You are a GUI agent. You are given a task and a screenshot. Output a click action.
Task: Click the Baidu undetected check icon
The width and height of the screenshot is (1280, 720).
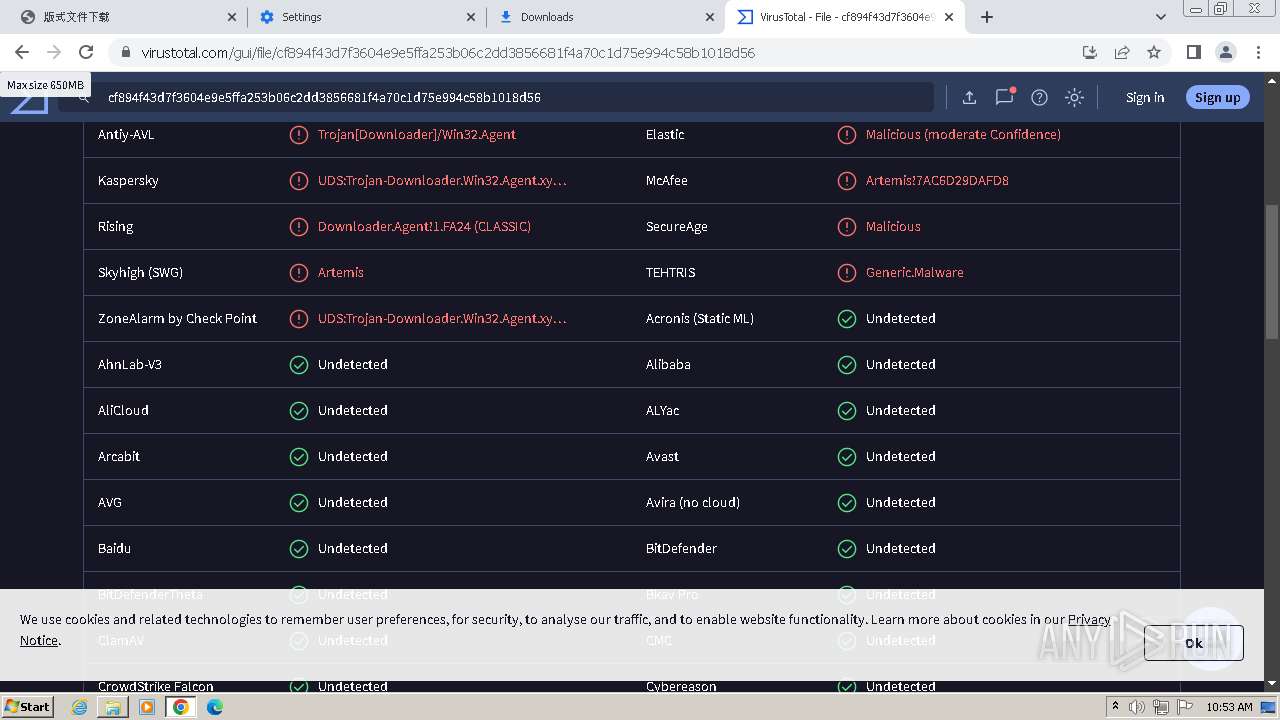(x=298, y=548)
